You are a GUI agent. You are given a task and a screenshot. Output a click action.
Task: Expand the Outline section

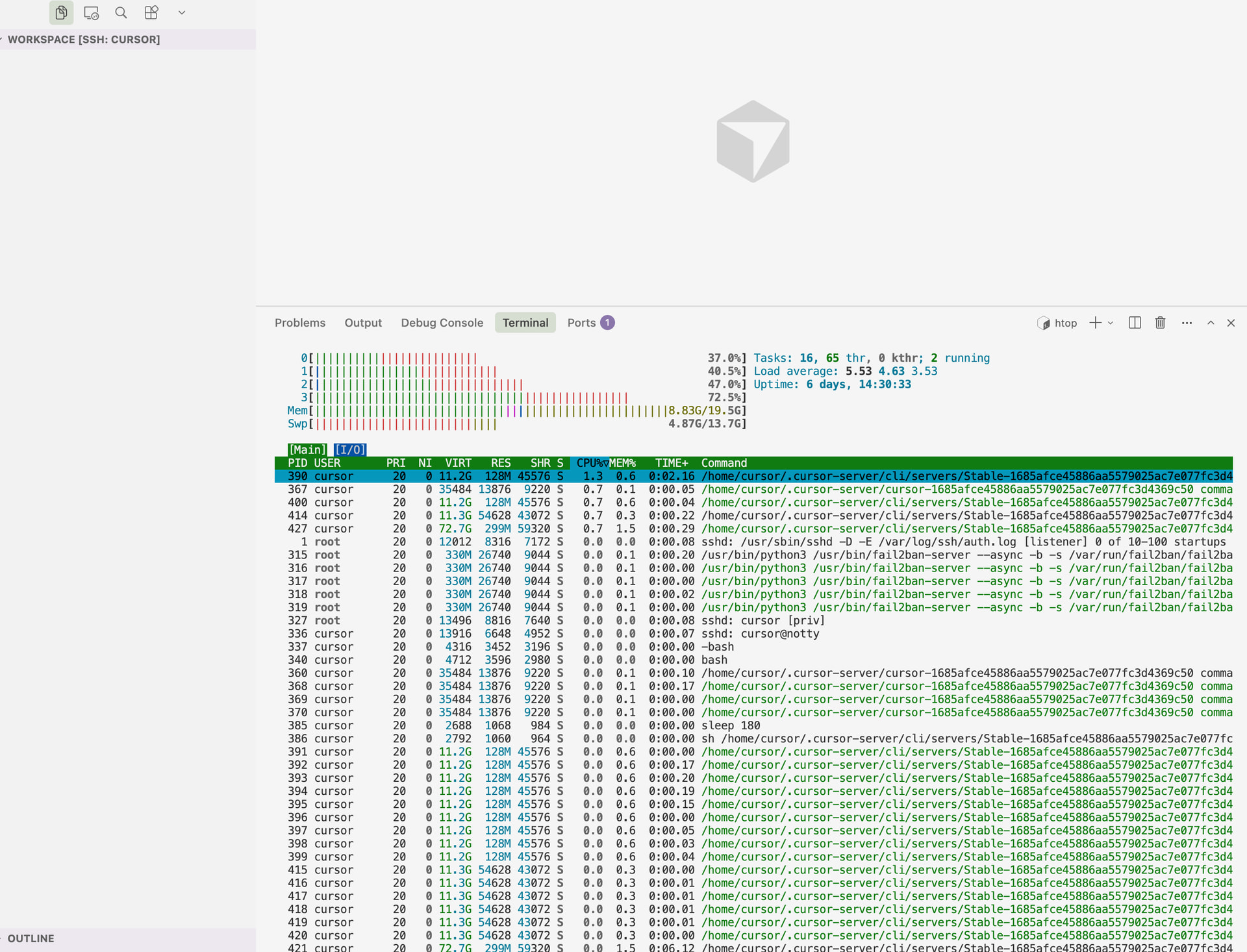tap(31, 938)
